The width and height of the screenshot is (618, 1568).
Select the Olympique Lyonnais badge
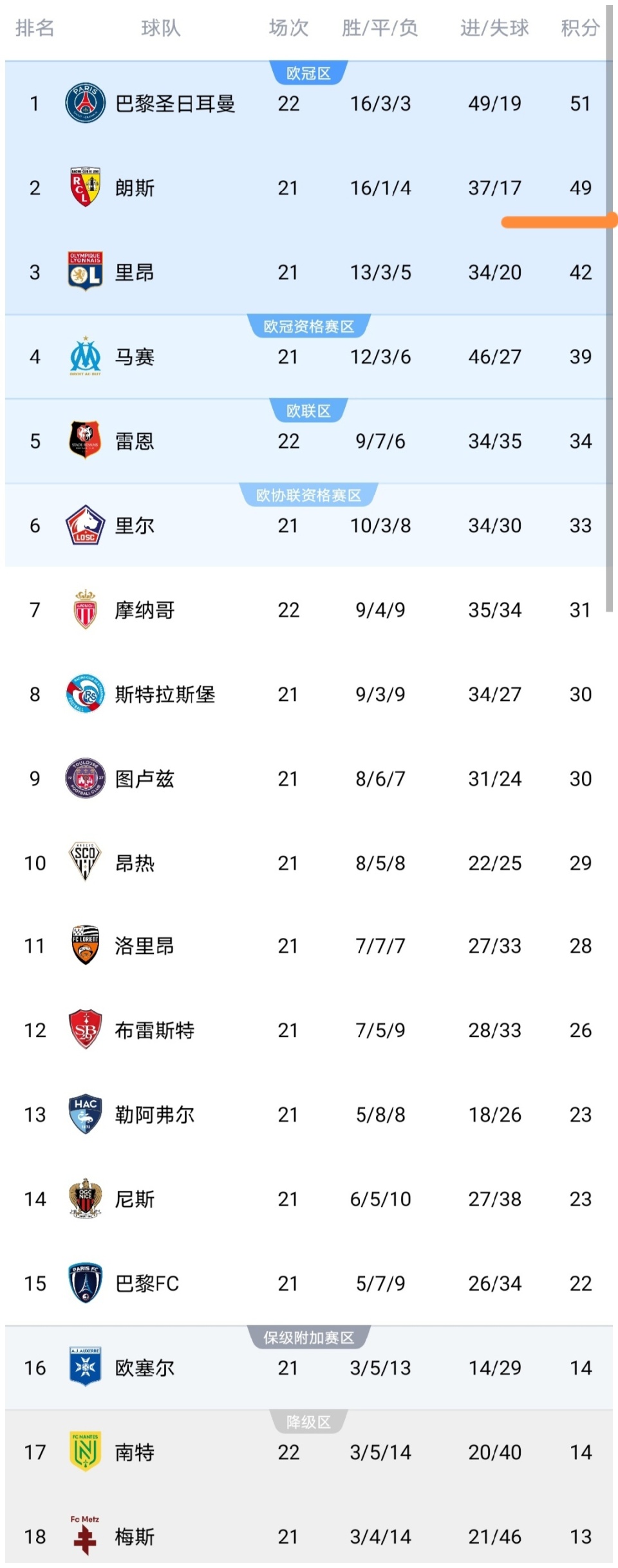(x=85, y=272)
